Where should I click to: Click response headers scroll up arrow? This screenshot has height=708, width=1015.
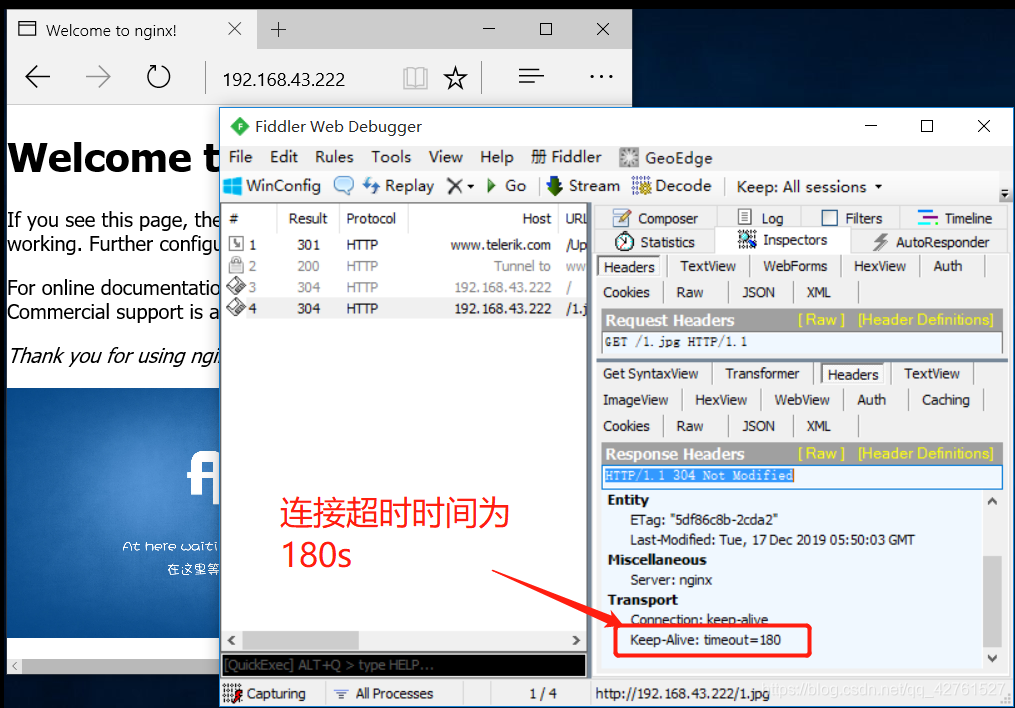pyautogui.click(x=992, y=501)
